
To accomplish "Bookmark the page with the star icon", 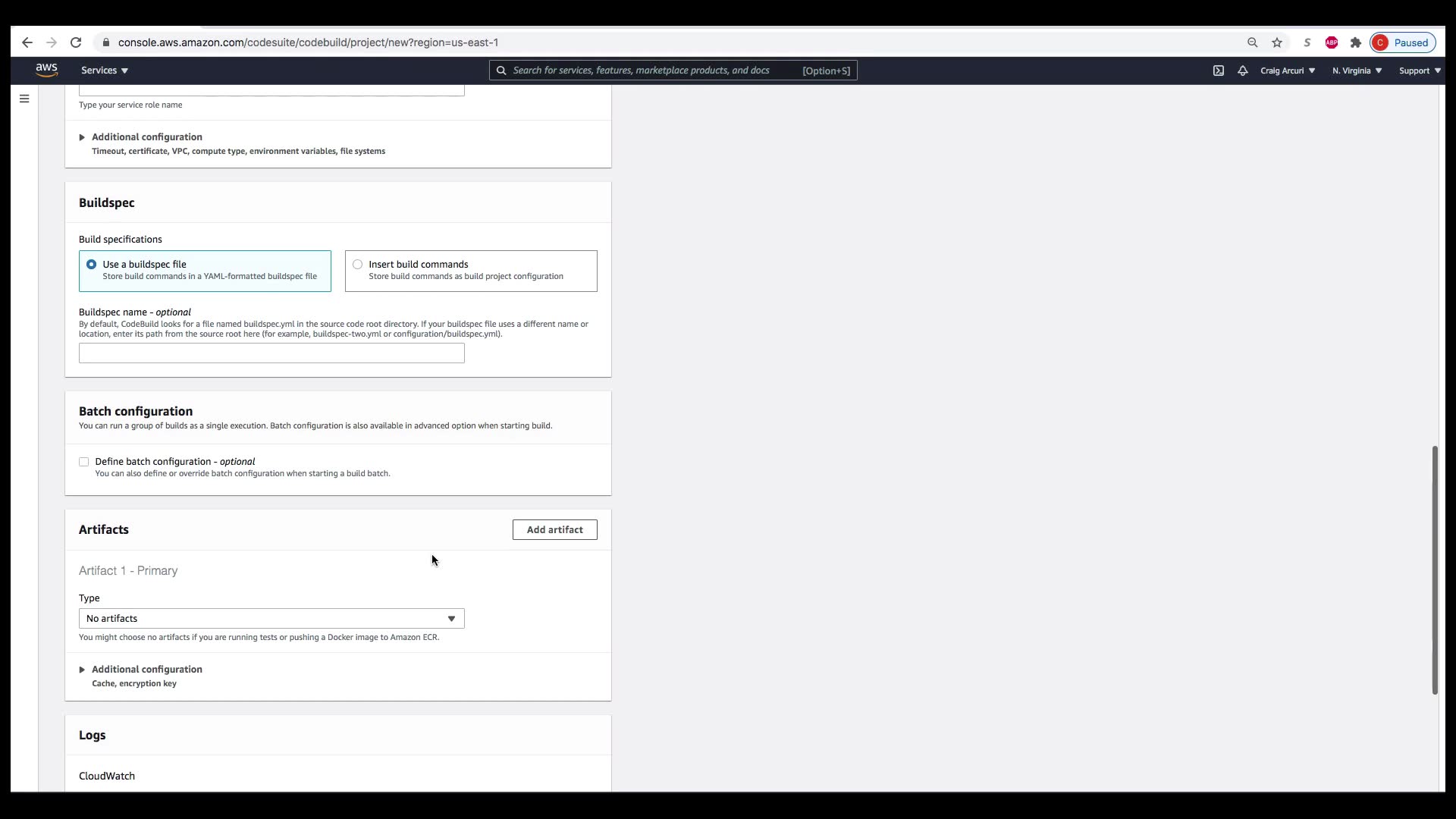I will [x=1277, y=42].
